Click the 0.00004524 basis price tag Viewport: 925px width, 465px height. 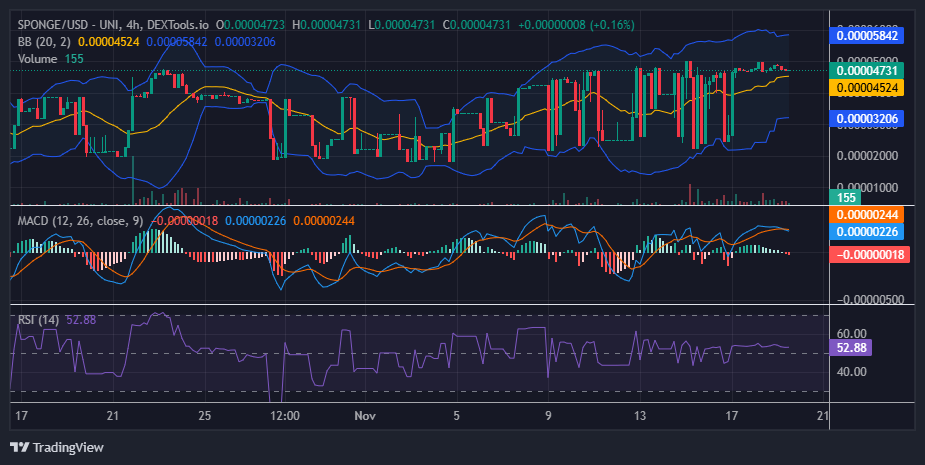pos(867,88)
